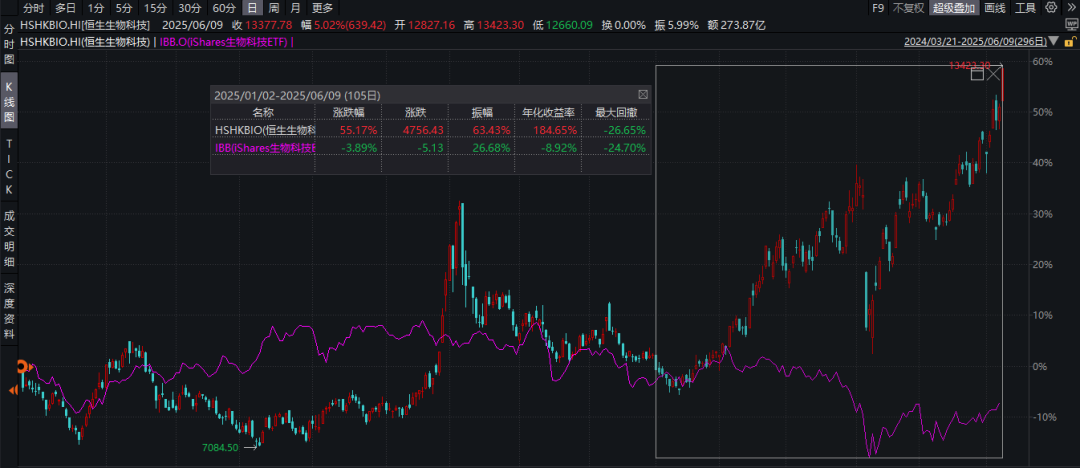Select the 30分 interval
1080x468 pixels.
(189, 8)
